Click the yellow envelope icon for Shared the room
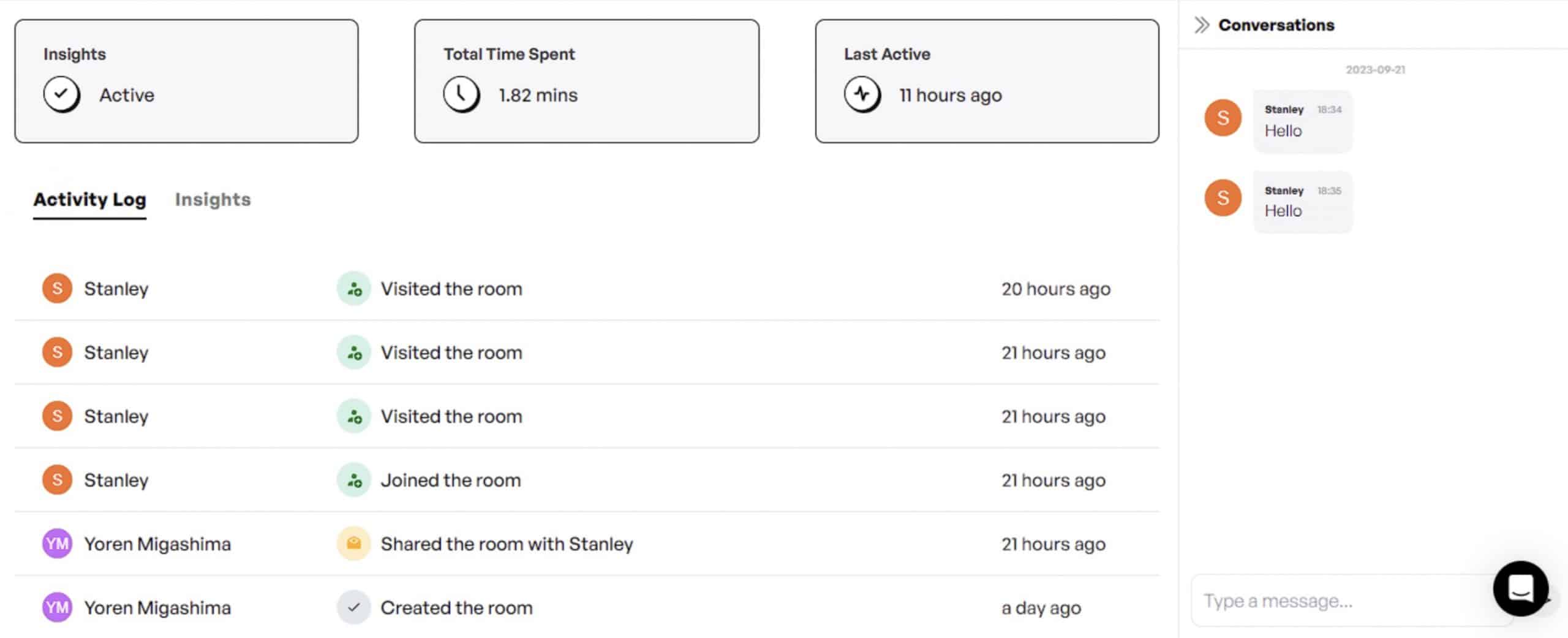The image size is (1568, 638). click(354, 544)
